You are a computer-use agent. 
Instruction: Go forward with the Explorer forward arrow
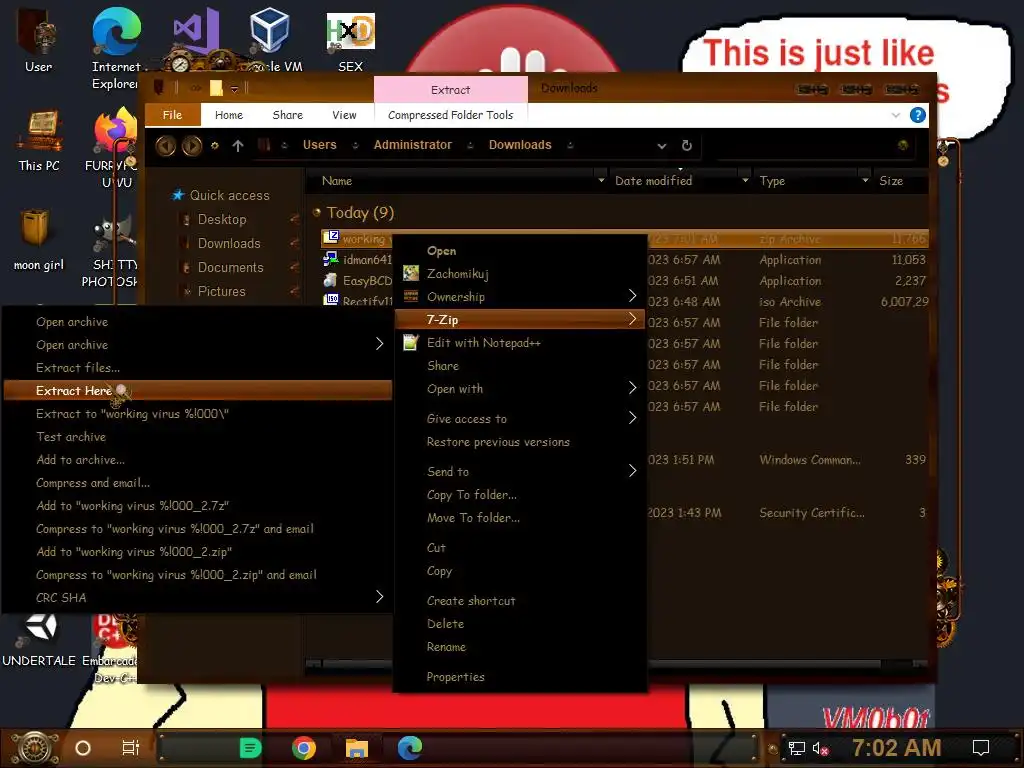click(191, 145)
